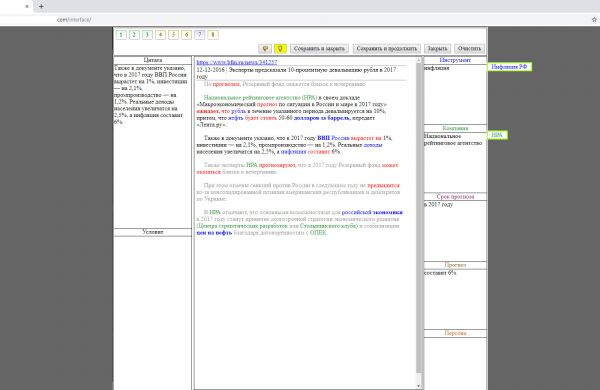
Task: Click the НРА tag
Action: click(x=497, y=135)
